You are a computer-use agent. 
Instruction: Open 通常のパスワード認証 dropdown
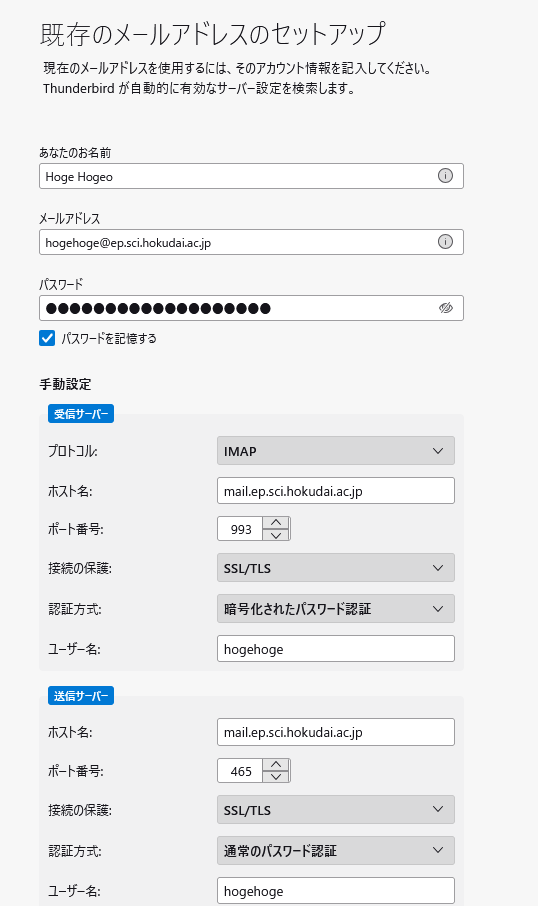[336, 851]
